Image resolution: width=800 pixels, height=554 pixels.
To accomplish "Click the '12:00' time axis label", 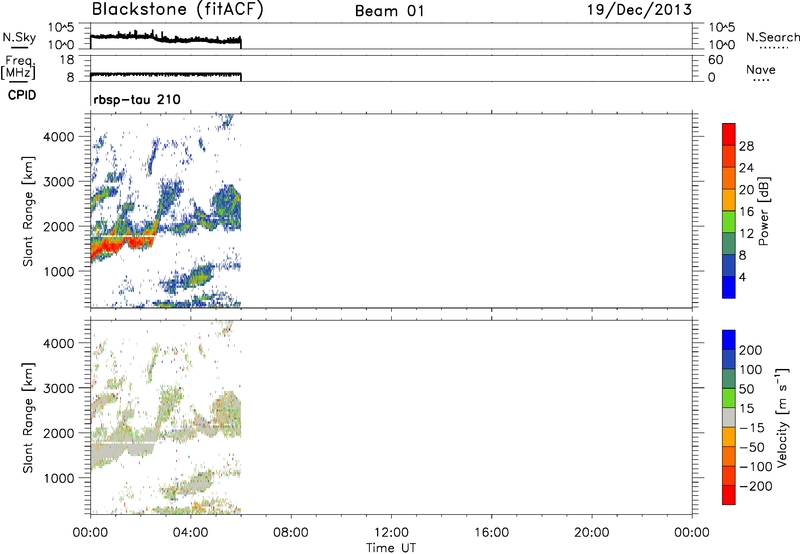I will coord(391,533).
